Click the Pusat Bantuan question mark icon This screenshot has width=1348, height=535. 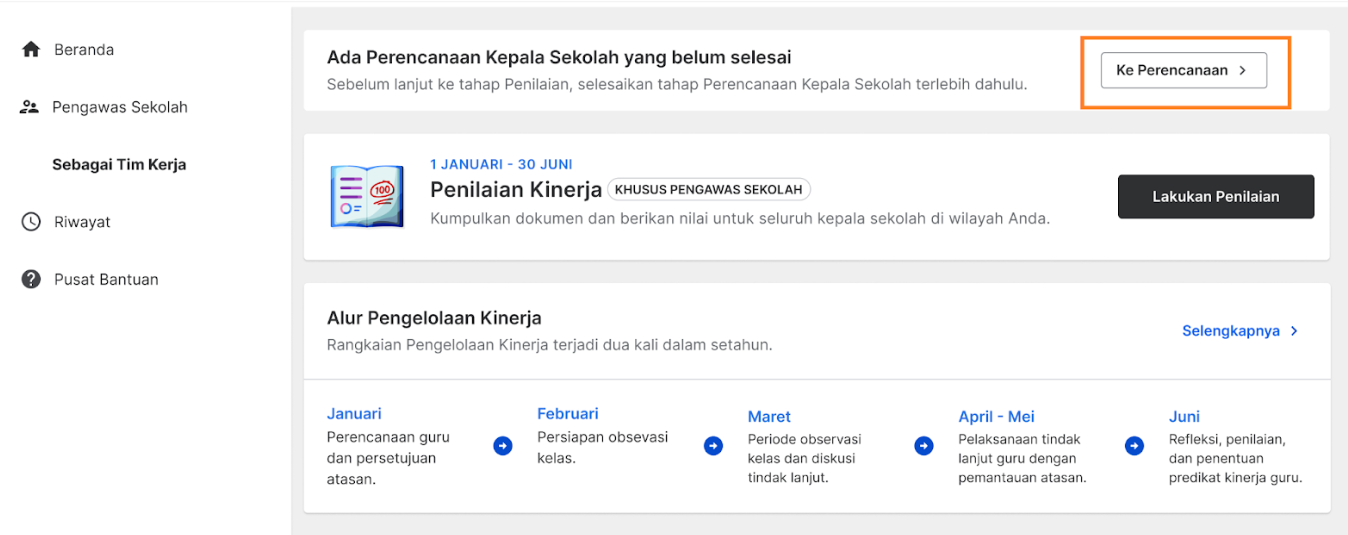(31, 279)
